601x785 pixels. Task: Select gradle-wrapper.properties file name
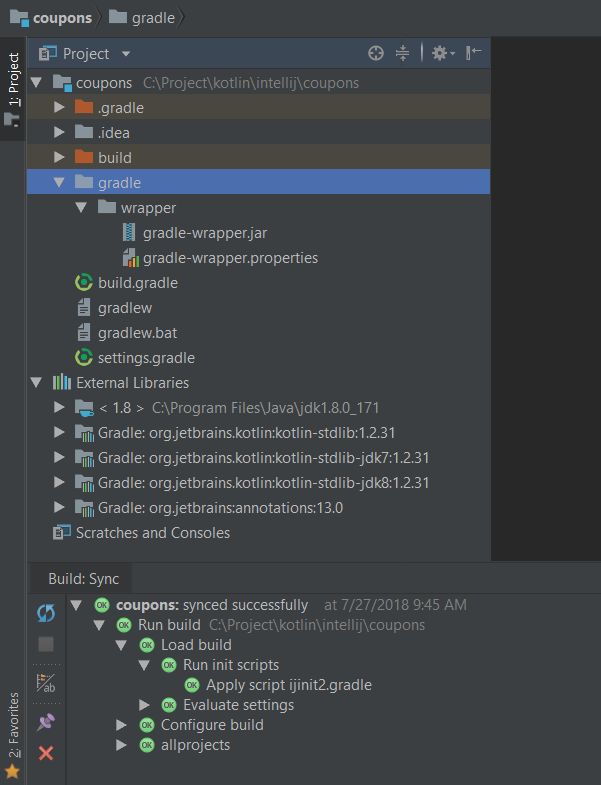click(x=230, y=258)
